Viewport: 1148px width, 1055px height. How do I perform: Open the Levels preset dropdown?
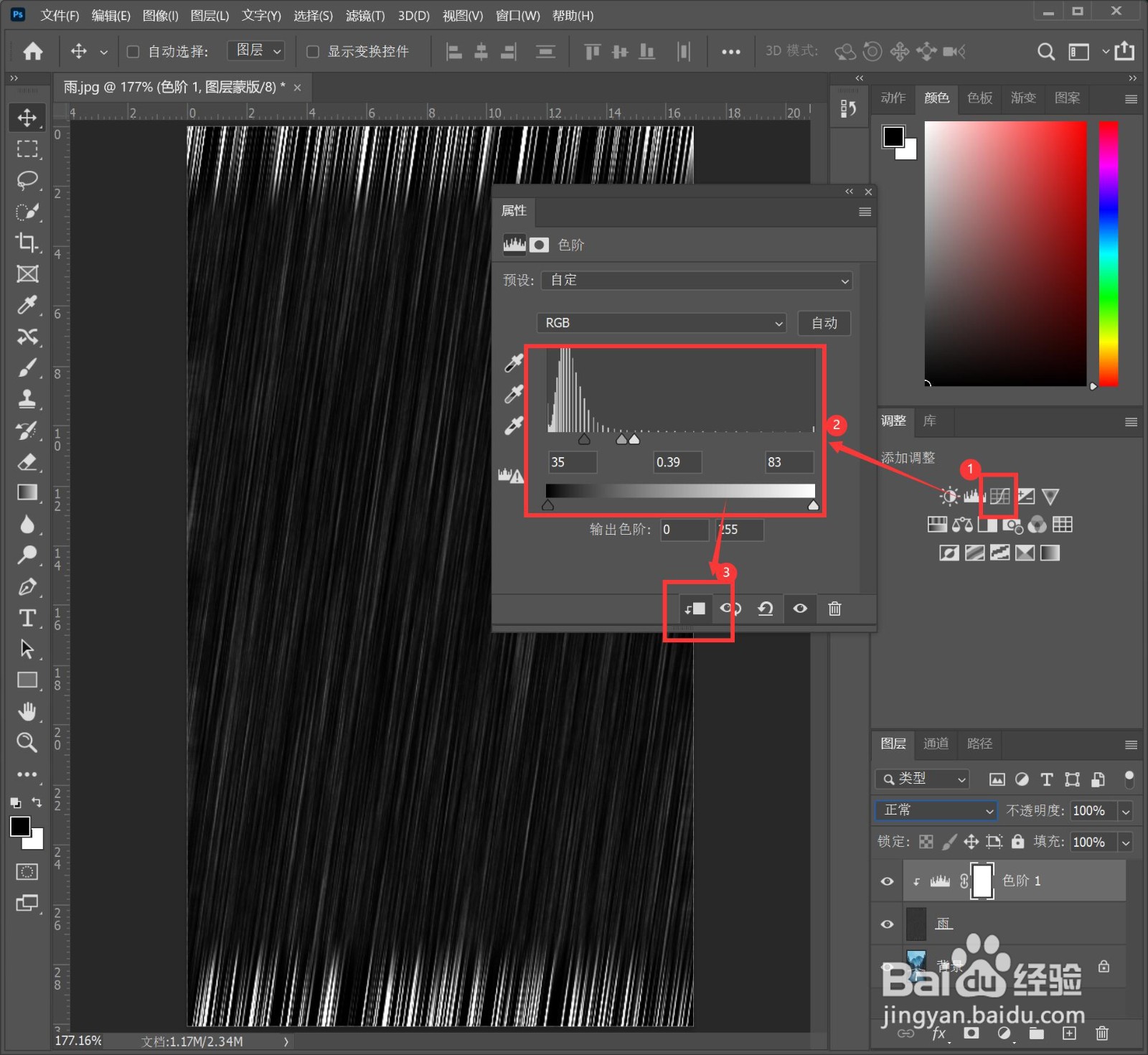(697, 281)
